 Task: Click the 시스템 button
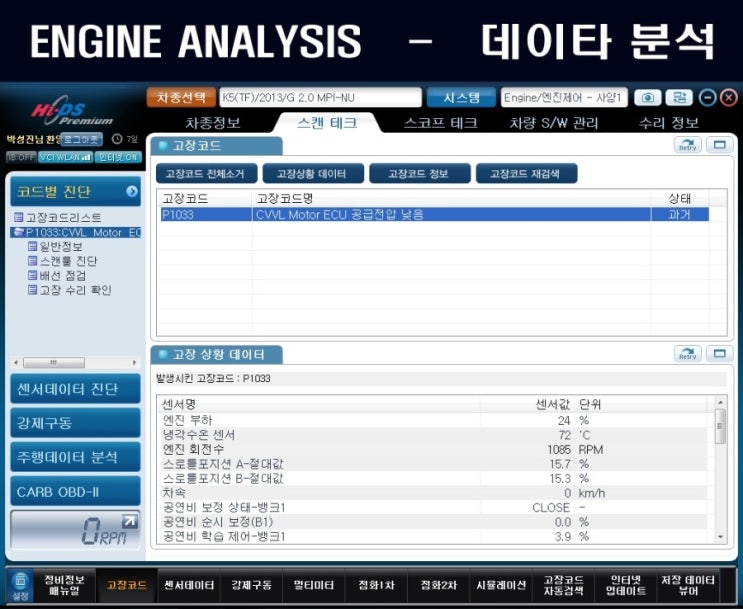(462, 98)
